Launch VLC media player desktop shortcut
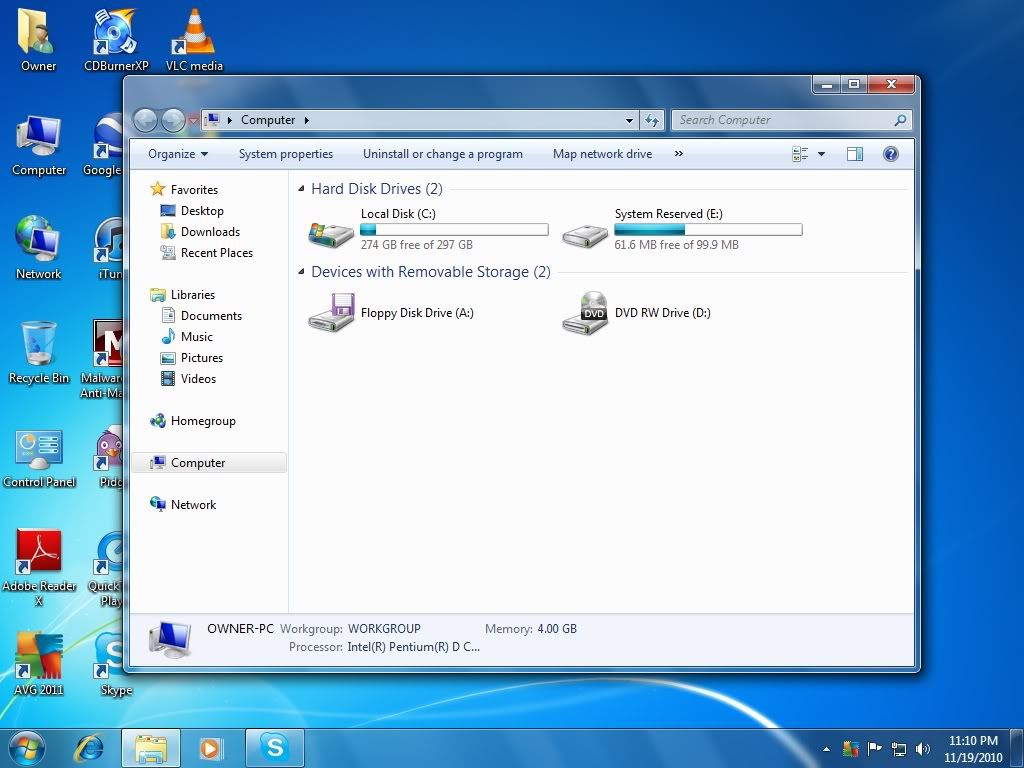The width and height of the screenshot is (1024, 768). [194, 39]
